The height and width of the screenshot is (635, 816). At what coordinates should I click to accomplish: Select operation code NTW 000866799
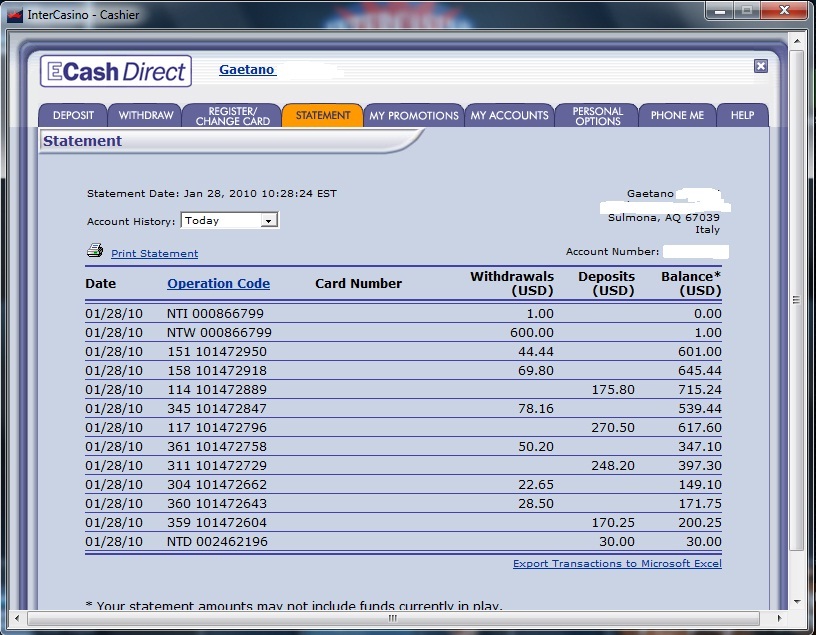tap(219, 333)
